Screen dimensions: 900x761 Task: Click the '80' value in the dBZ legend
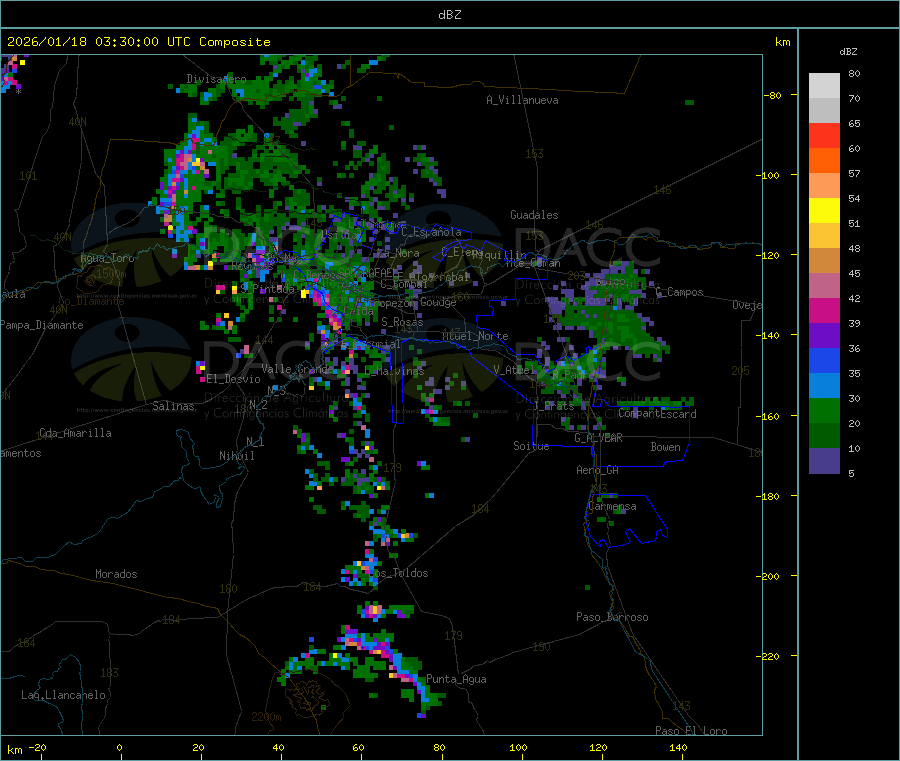coord(854,73)
